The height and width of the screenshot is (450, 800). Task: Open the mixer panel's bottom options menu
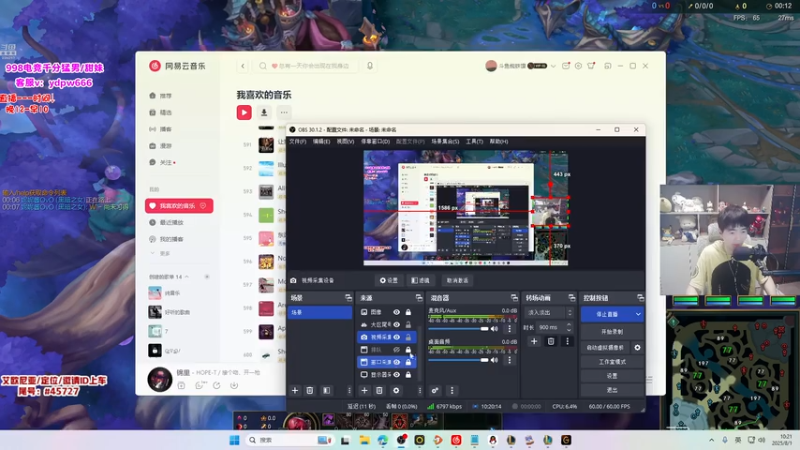[x=452, y=390]
